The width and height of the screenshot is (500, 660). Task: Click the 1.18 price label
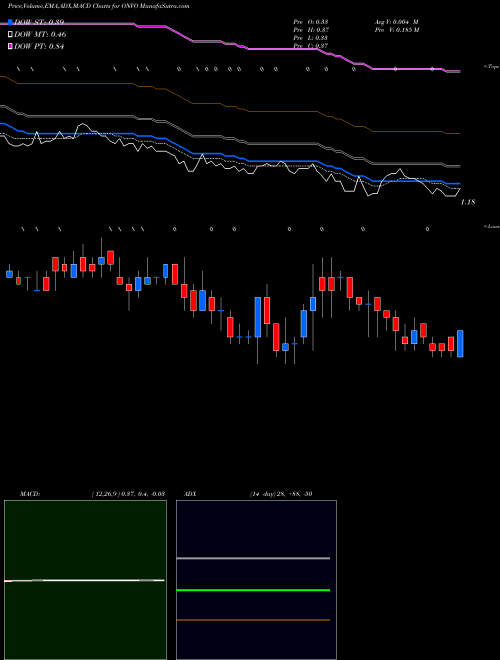point(468,202)
